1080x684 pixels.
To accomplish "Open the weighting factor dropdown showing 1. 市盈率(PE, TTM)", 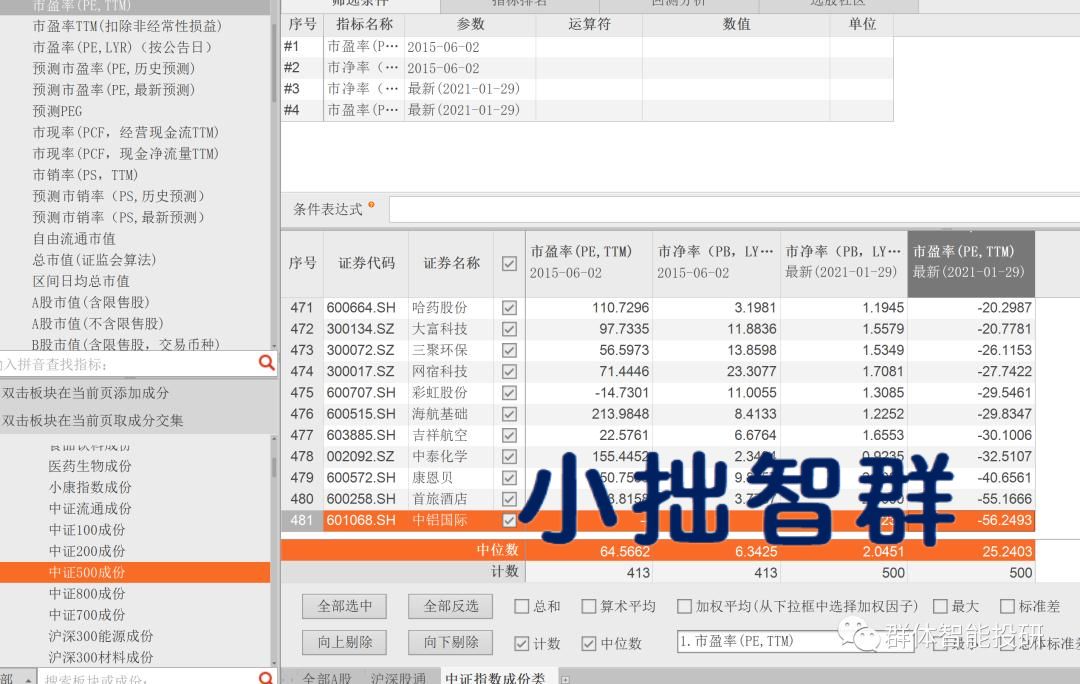I will pos(796,641).
